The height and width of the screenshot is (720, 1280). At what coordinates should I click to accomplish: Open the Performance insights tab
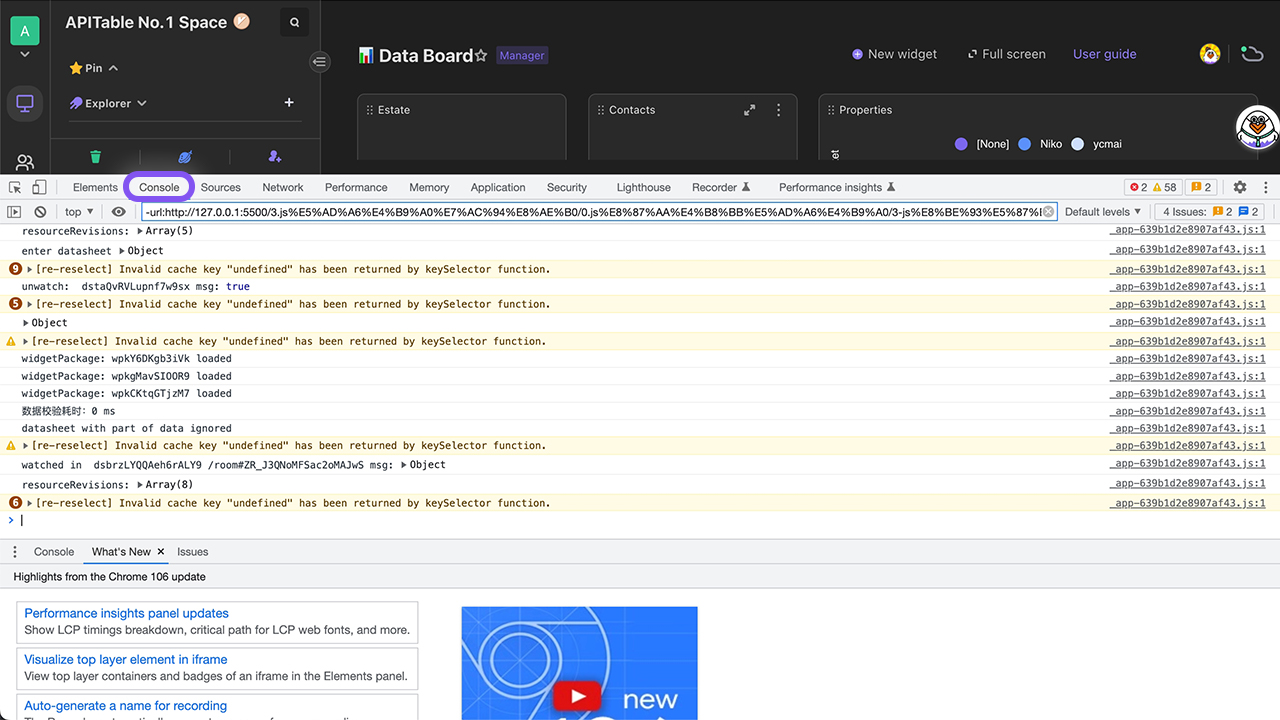coord(837,187)
